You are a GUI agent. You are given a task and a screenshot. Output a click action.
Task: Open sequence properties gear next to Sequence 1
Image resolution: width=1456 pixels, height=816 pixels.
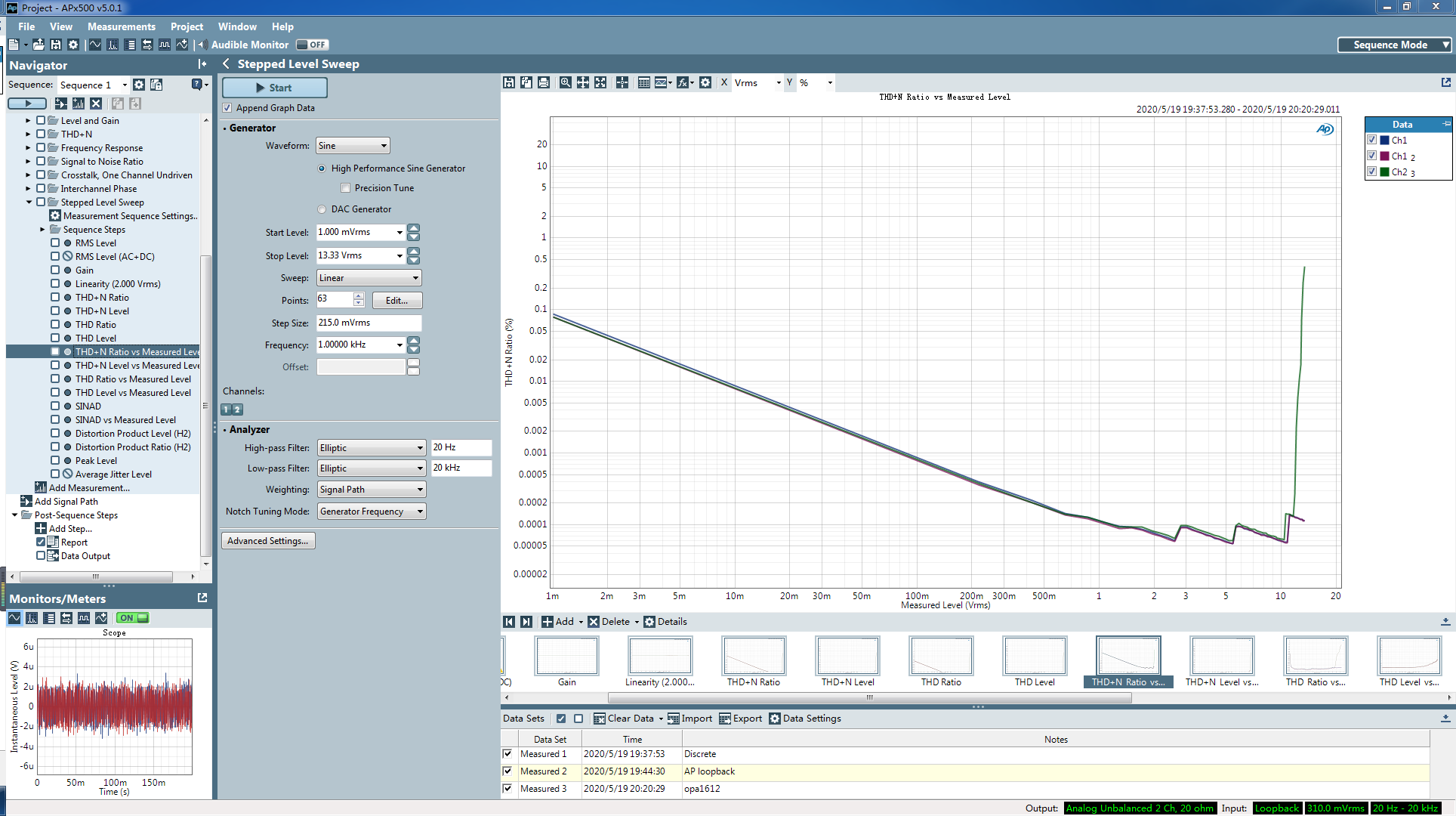(x=139, y=85)
